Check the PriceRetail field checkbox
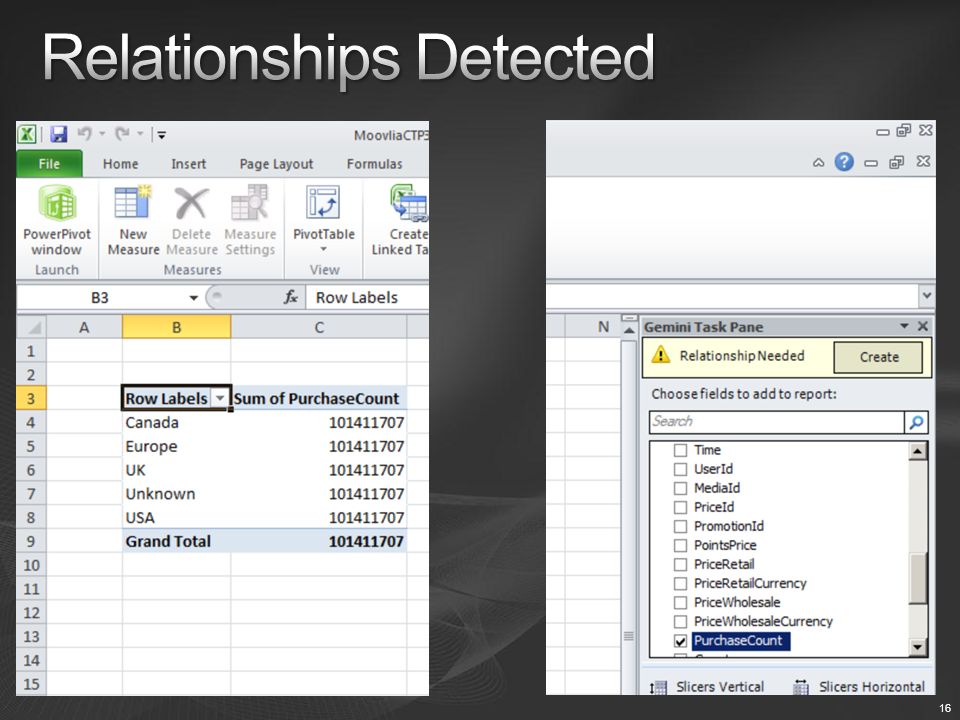This screenshot has width=960, height=720. pyautogui.click(x=680, y=564)
